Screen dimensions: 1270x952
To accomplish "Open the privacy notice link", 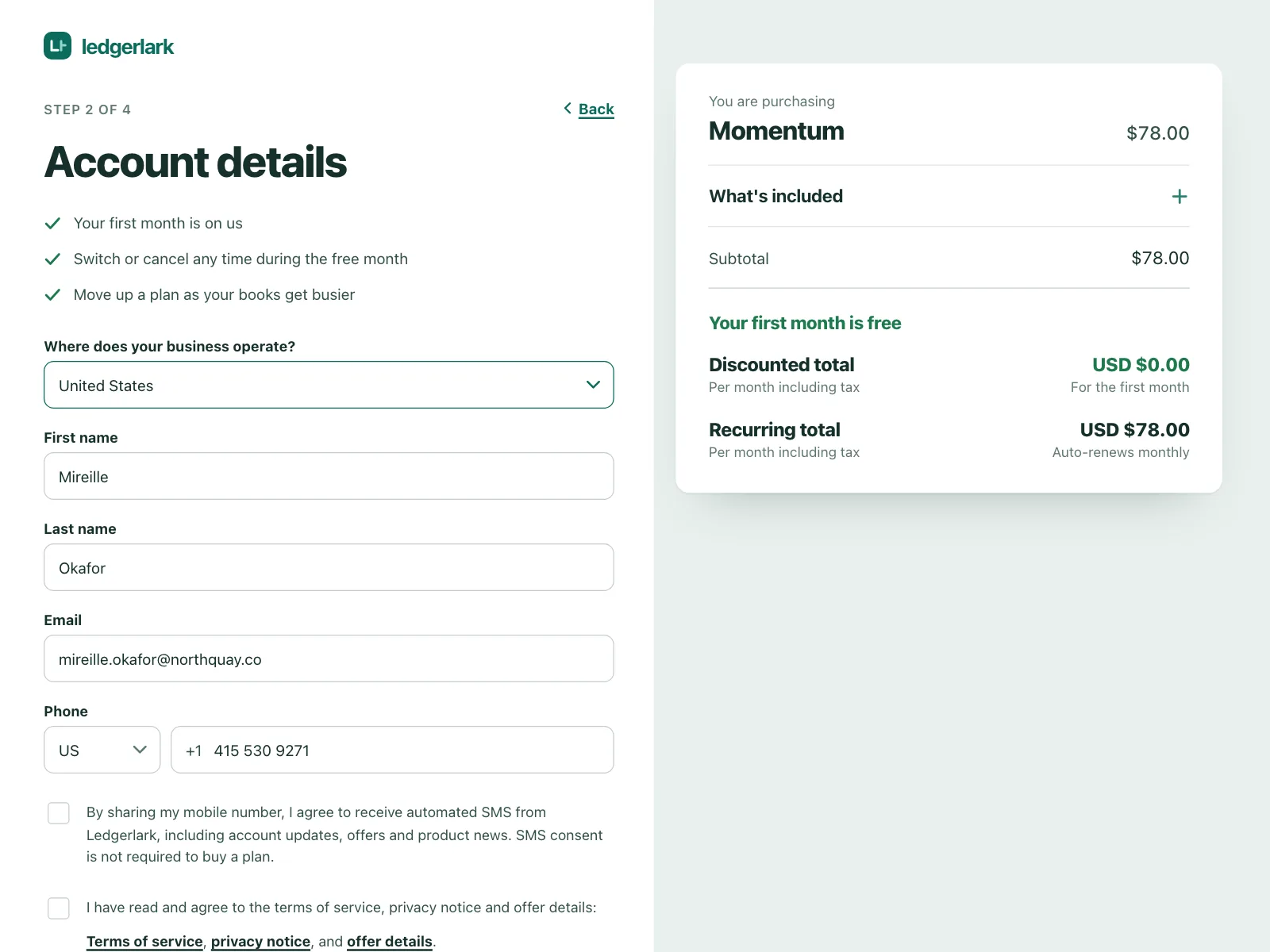I will pyautogui.click(x=260, y=941).
